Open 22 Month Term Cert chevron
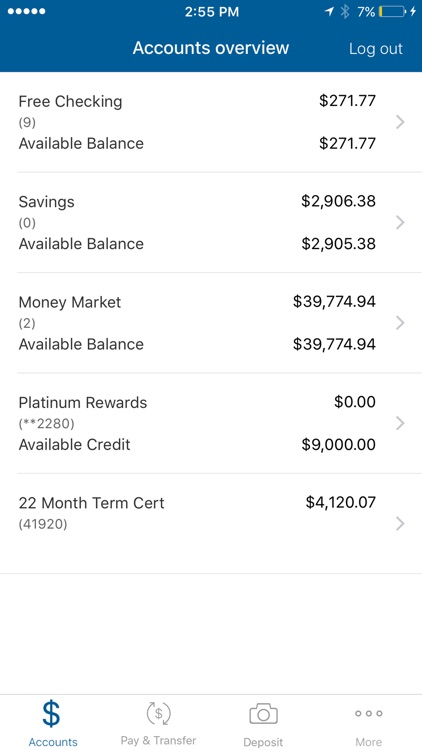 point(400,524)
